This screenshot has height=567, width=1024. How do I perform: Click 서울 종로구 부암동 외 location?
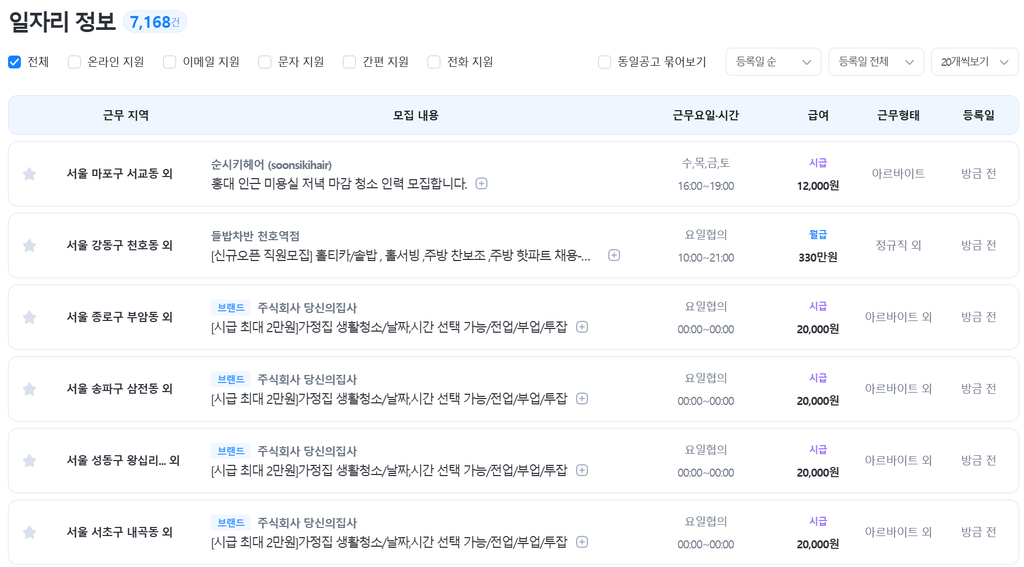pos(120,317)
